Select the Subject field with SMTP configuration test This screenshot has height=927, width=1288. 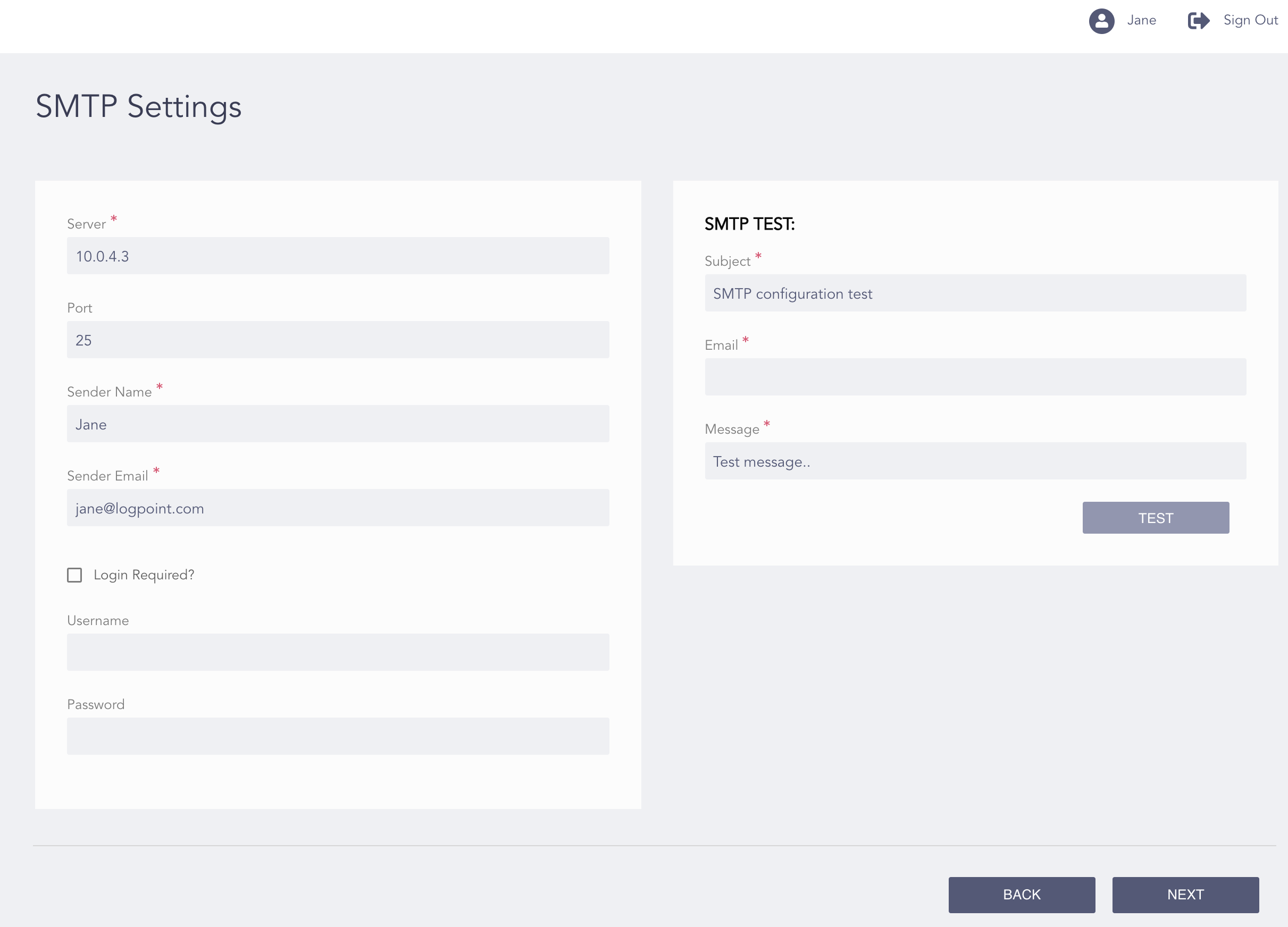(975, 293)
